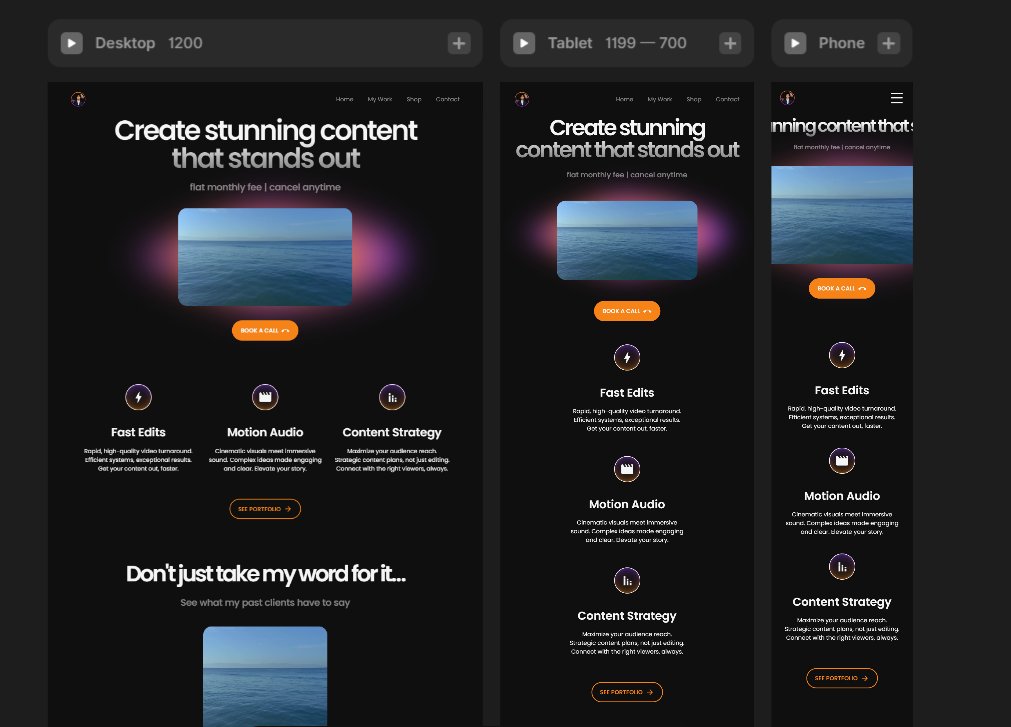Select 'See what my past clients' subtitle
The image size is (1011, 727).
tap(265, 603)
